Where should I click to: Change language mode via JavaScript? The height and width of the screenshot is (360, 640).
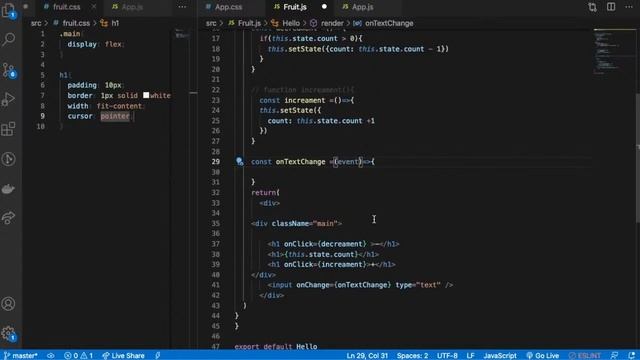click(500, 356)
